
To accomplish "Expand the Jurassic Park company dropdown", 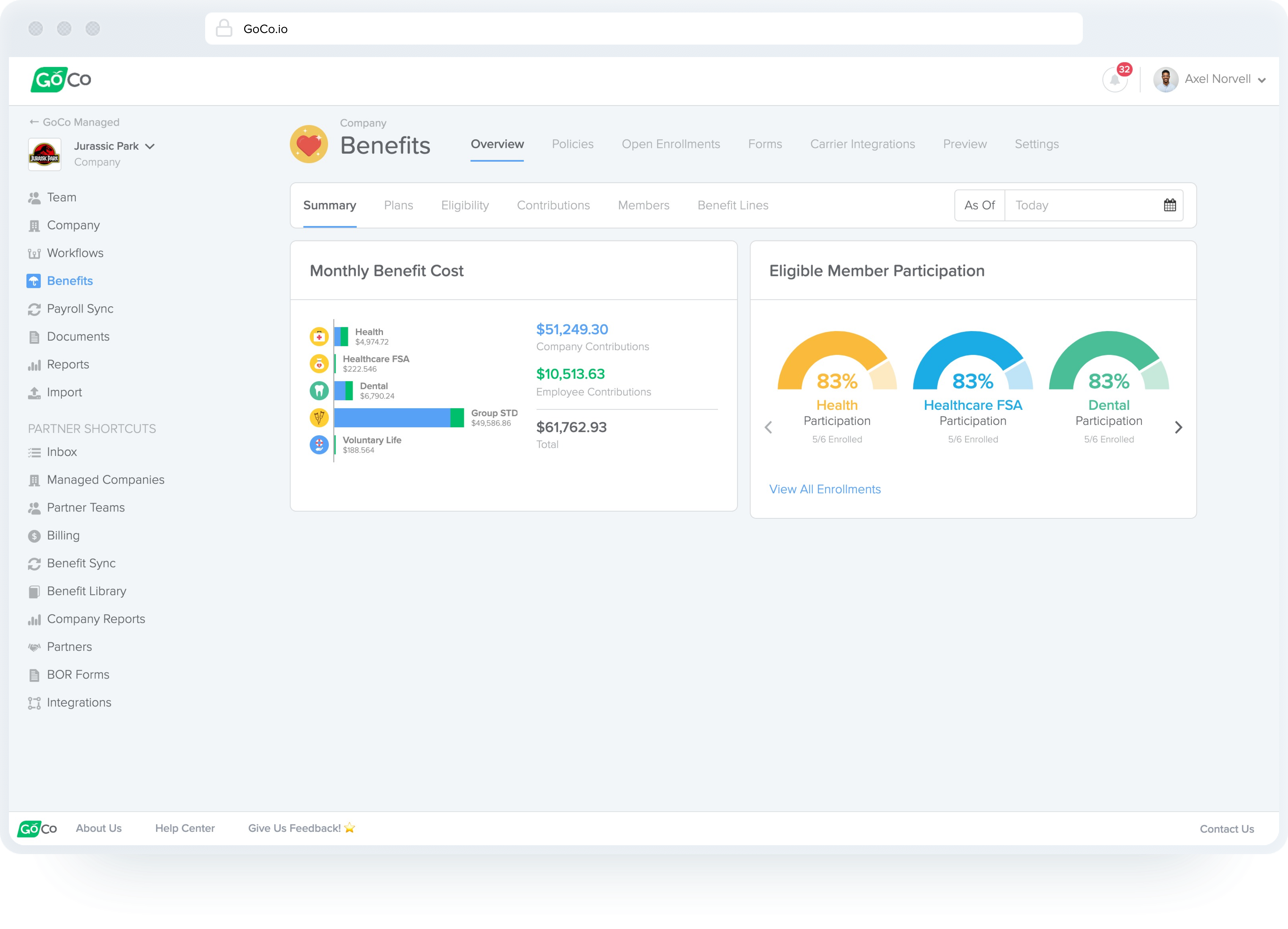I will click(150, 147).
